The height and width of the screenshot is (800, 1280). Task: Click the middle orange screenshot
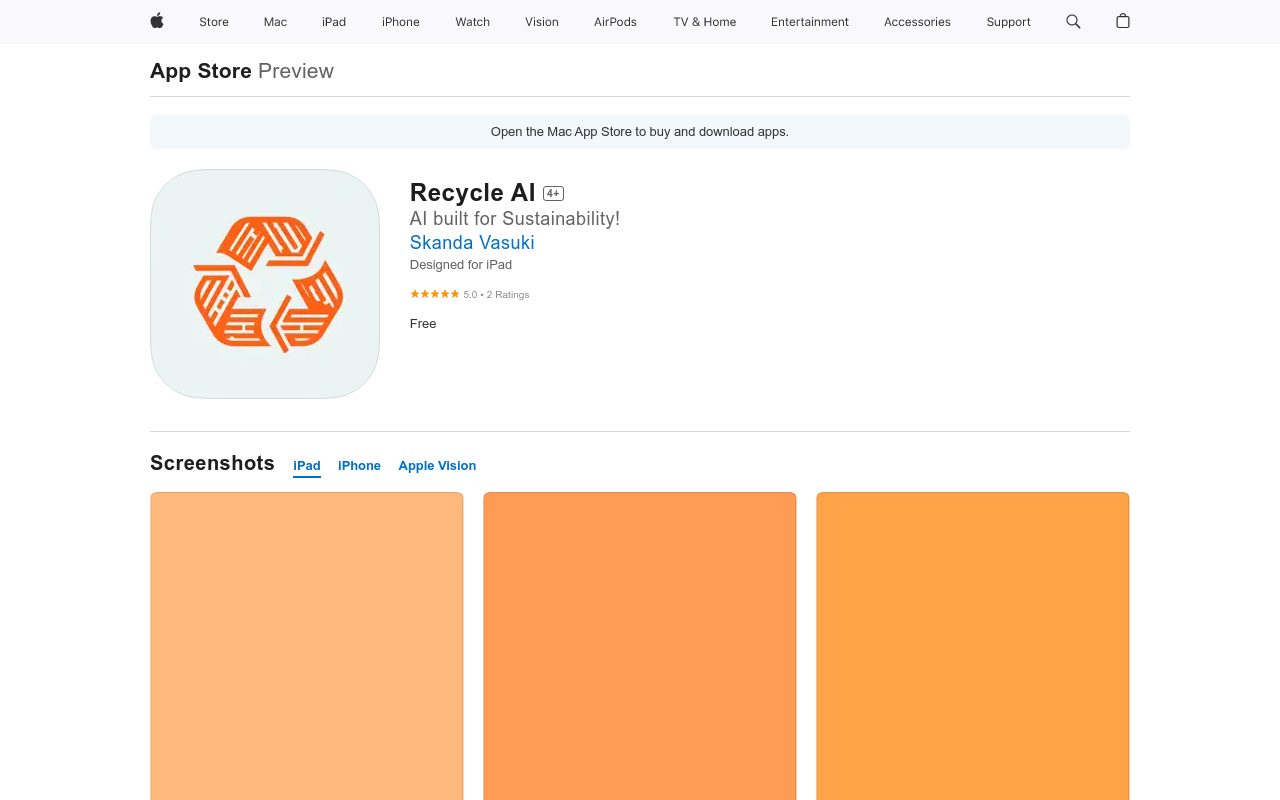click(640, 646)
